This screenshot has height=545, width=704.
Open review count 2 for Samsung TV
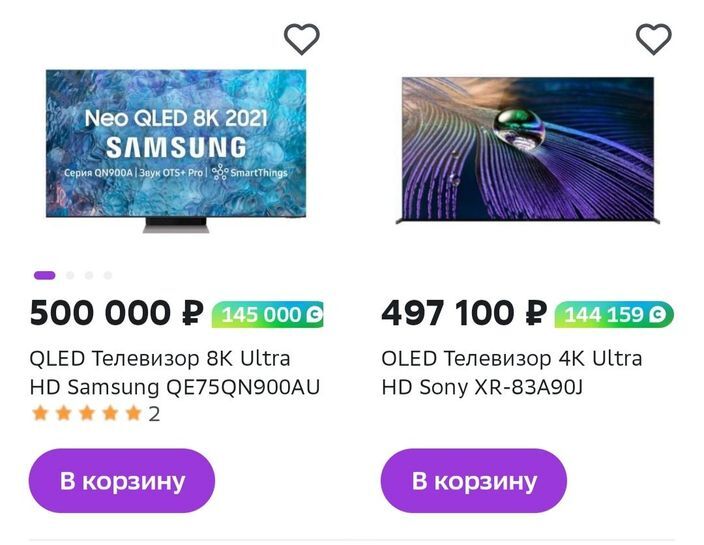pos(154,414)
